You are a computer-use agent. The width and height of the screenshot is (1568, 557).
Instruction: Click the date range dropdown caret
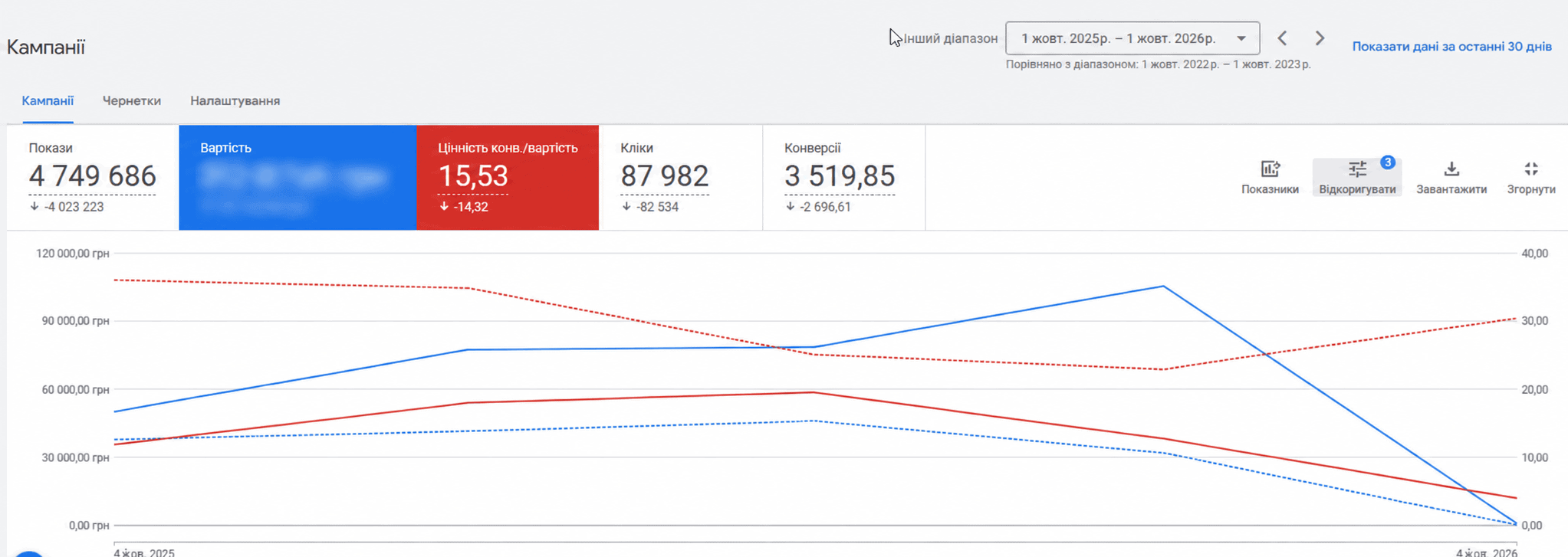1241,38
